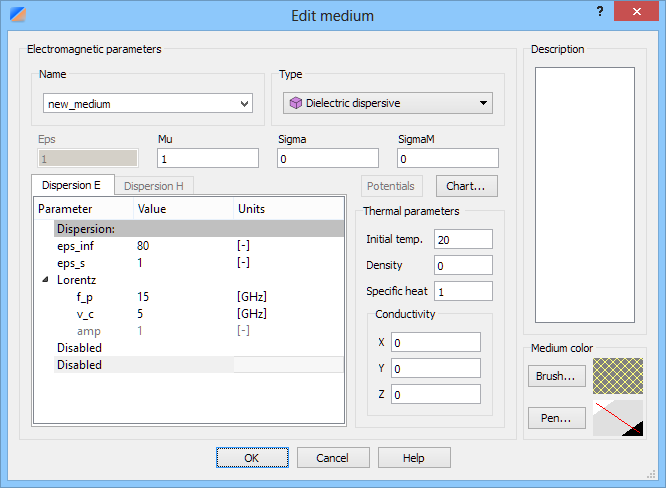Click the purple cube Dielectric dispersive icon
This screenshot has width=666, height=488.
tap(296, 103)
